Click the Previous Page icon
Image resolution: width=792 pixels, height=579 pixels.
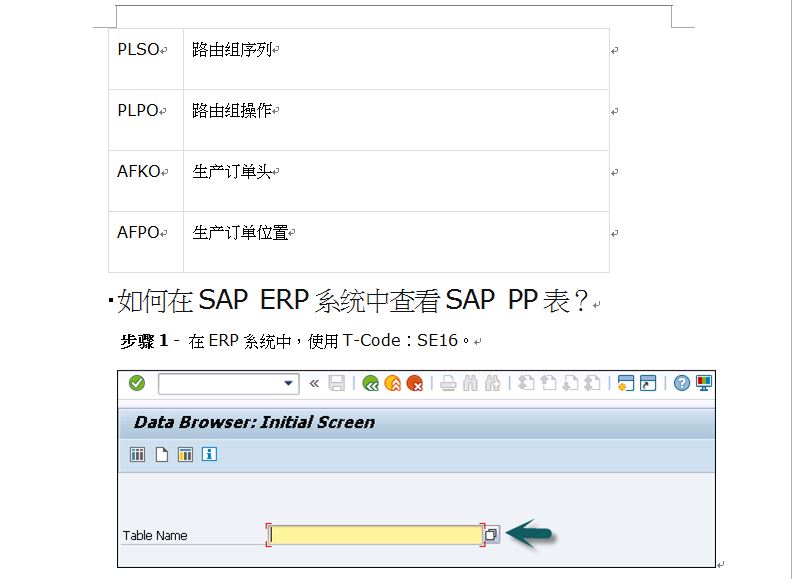(x=548, y=383)
